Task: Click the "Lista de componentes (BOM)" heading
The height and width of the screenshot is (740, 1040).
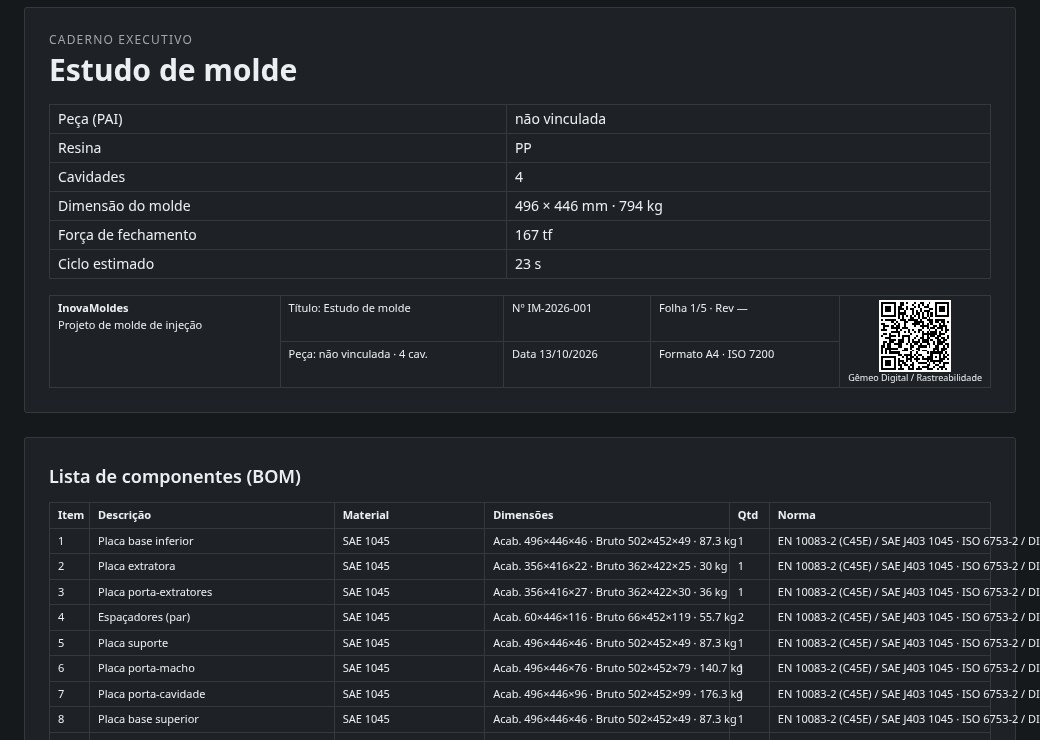Action: pyautogui.click(x=175, y=477)
